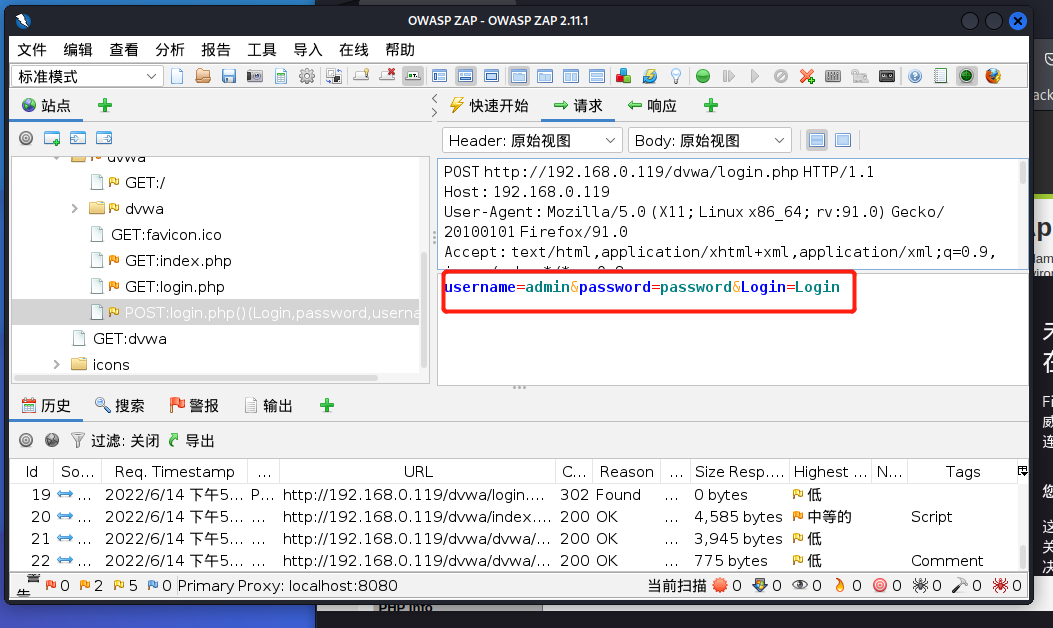Sort history by the URL column header
This screenshot has width=1053, height=628.
(418, 472)
